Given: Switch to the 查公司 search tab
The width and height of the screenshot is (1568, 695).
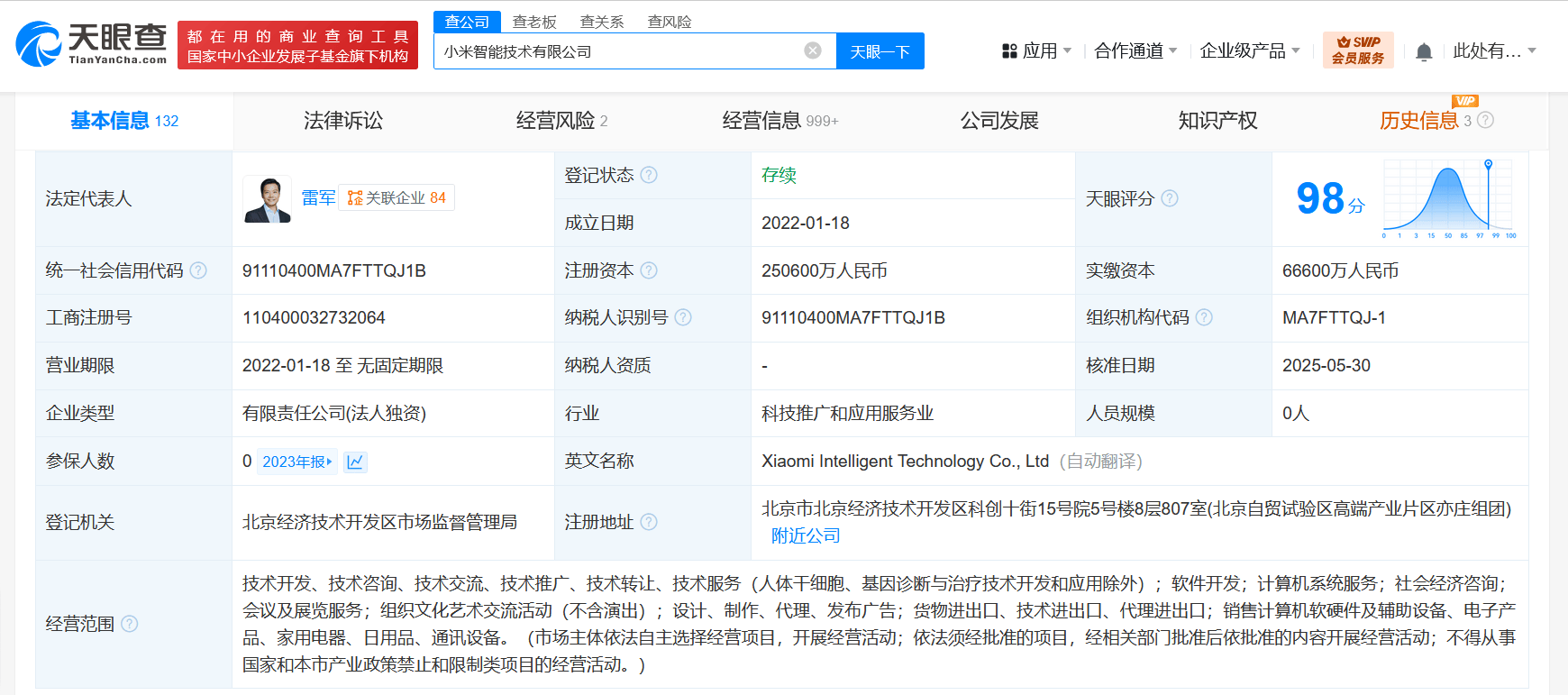Looking at the screenshot, I should (467, 22).
